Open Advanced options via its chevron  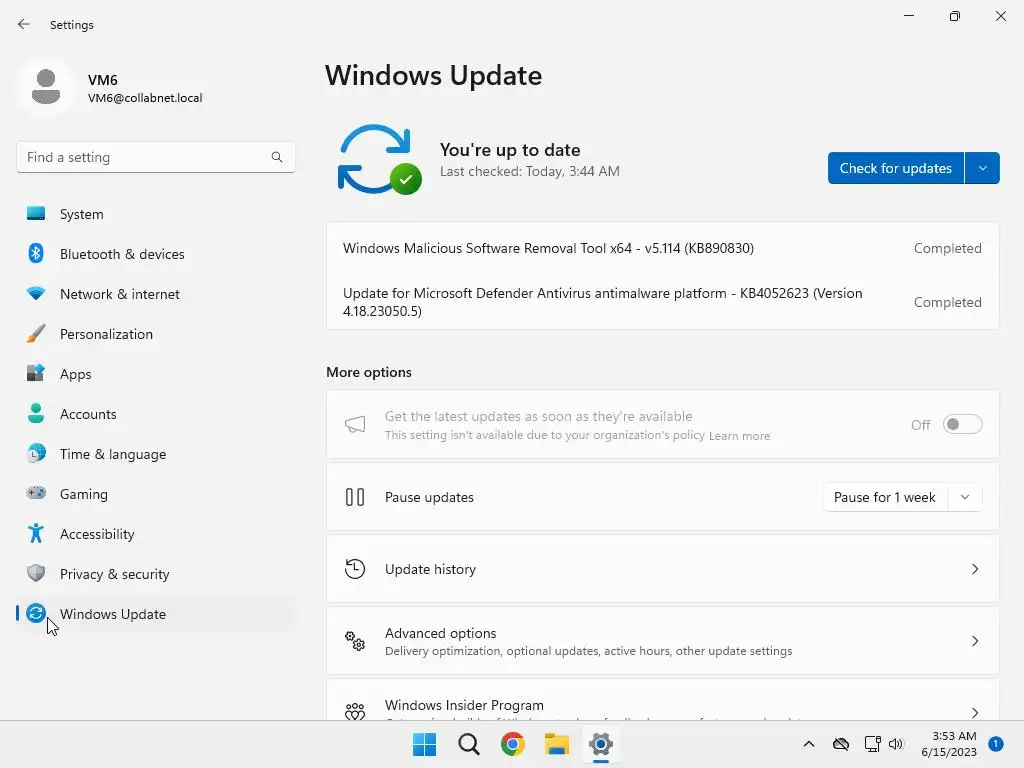974,641
